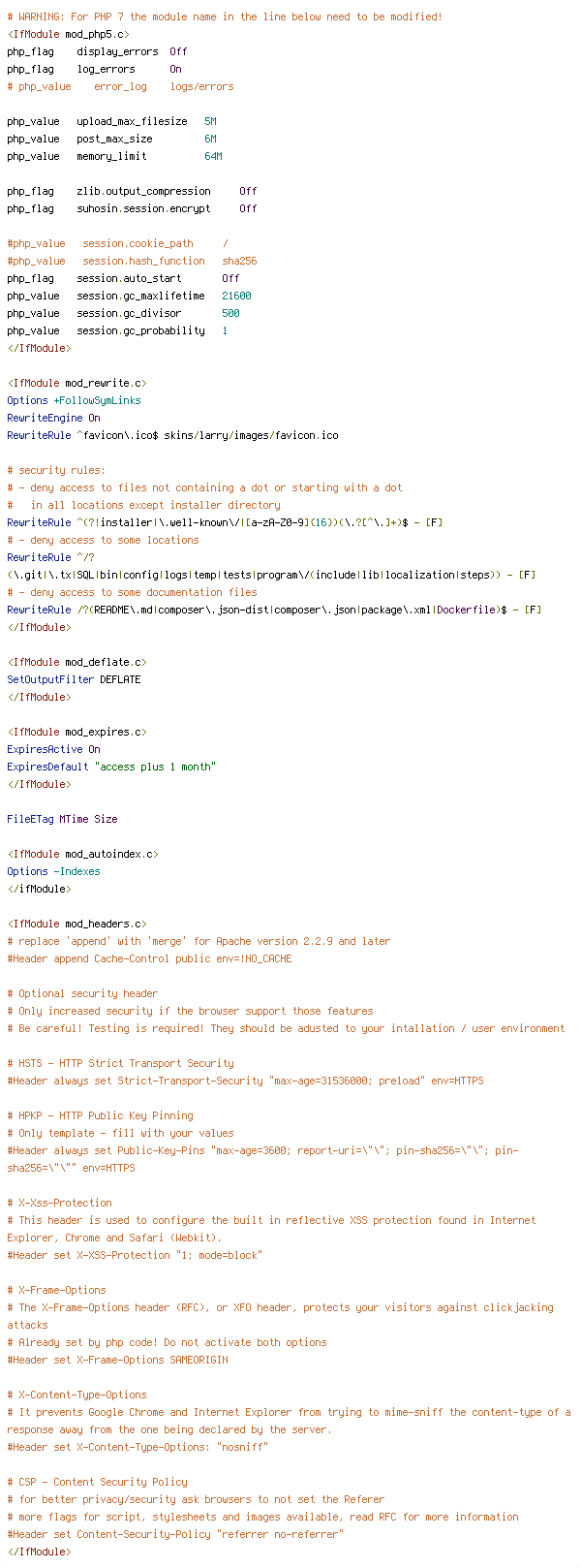Click the '# - deny access to some documentation files' comment
The image size is (581, 1568).
(x=132, y=592)
